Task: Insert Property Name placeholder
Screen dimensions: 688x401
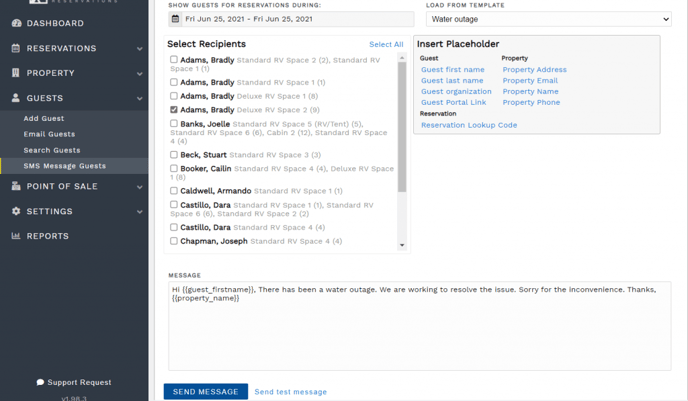Action: [530, 91]
